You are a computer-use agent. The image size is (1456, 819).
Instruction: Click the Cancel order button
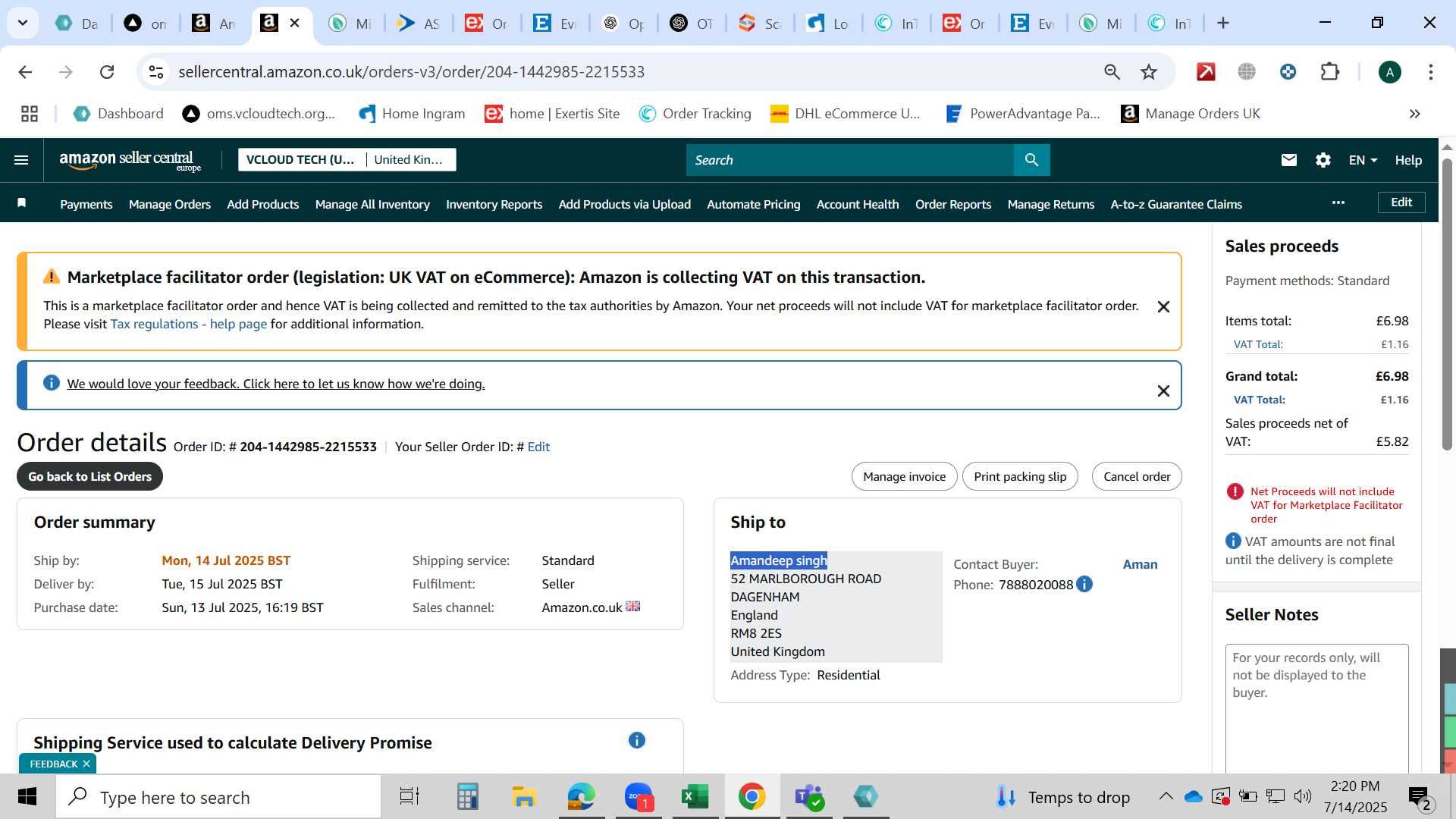pyautogui.click(x=1137, y=476)
